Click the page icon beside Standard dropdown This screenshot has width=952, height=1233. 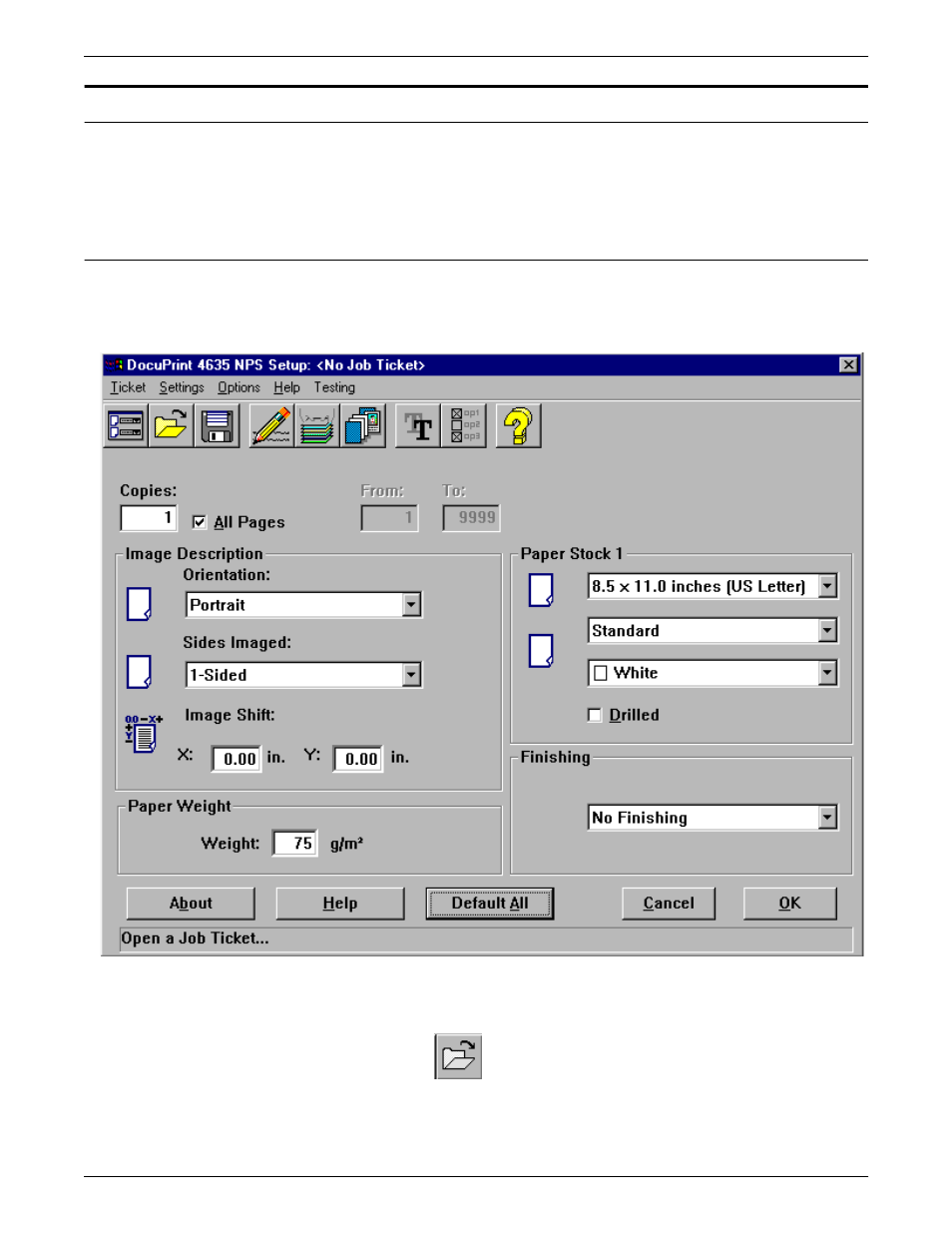pos(541,651)
